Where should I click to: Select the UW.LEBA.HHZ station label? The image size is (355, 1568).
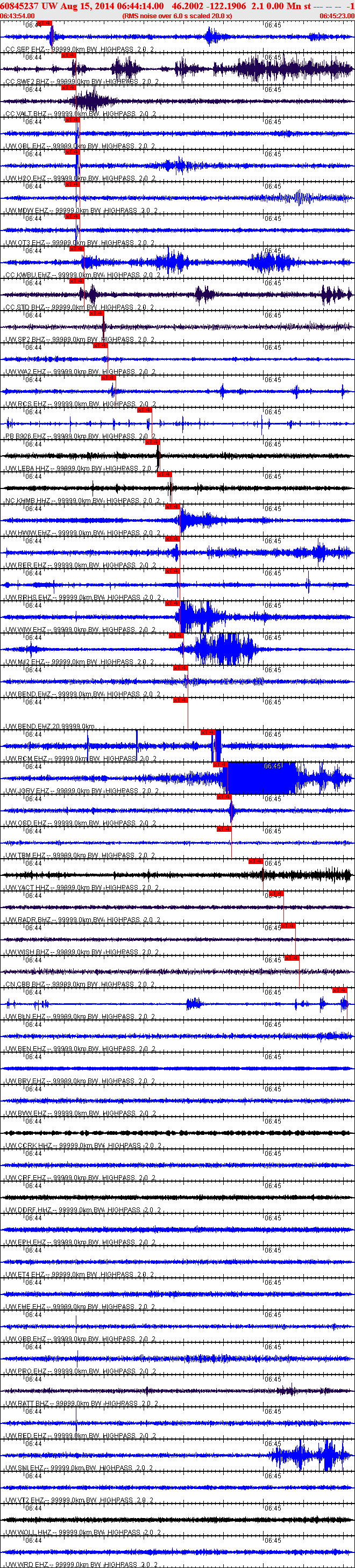tap(82, 469)
